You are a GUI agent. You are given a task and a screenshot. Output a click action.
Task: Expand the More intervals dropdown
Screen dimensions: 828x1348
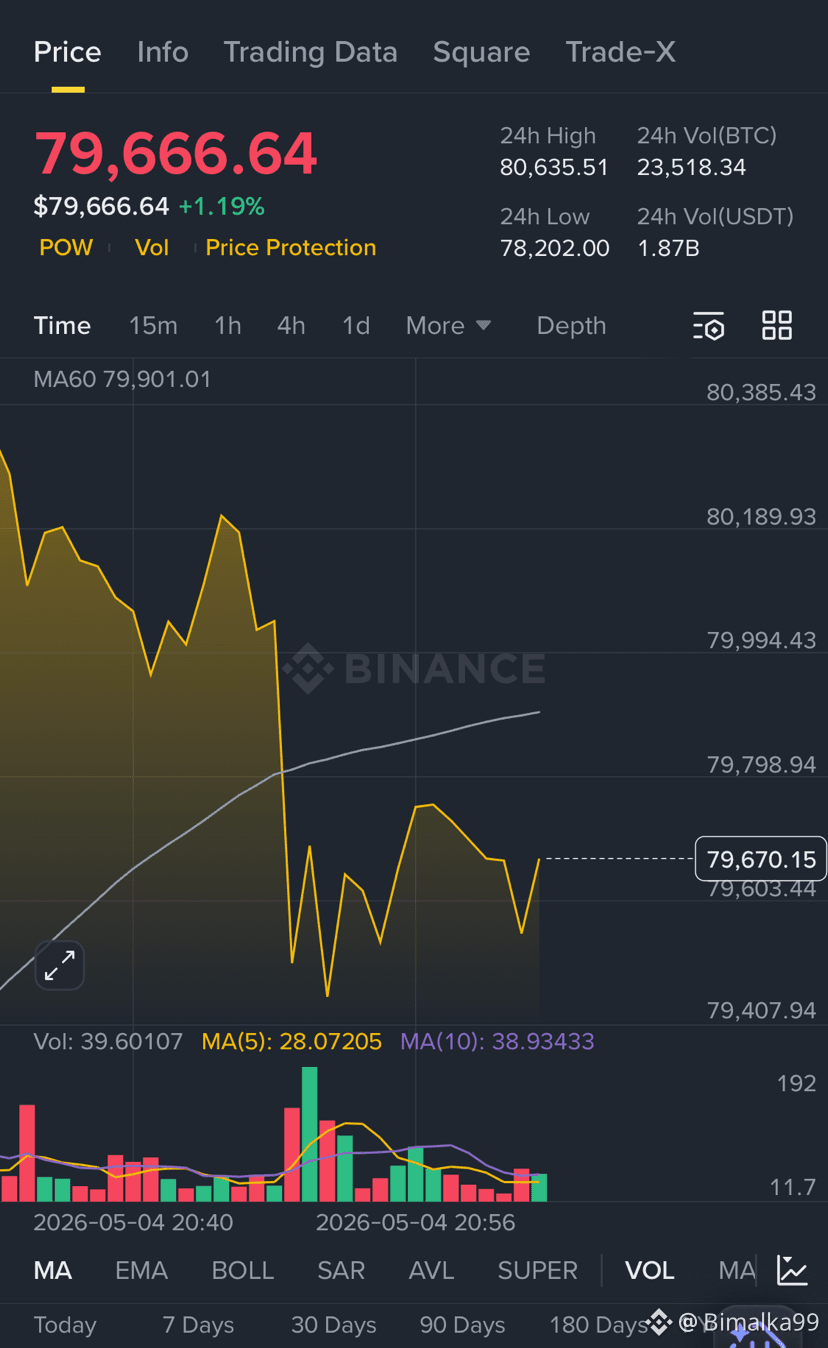pos(448,326)
